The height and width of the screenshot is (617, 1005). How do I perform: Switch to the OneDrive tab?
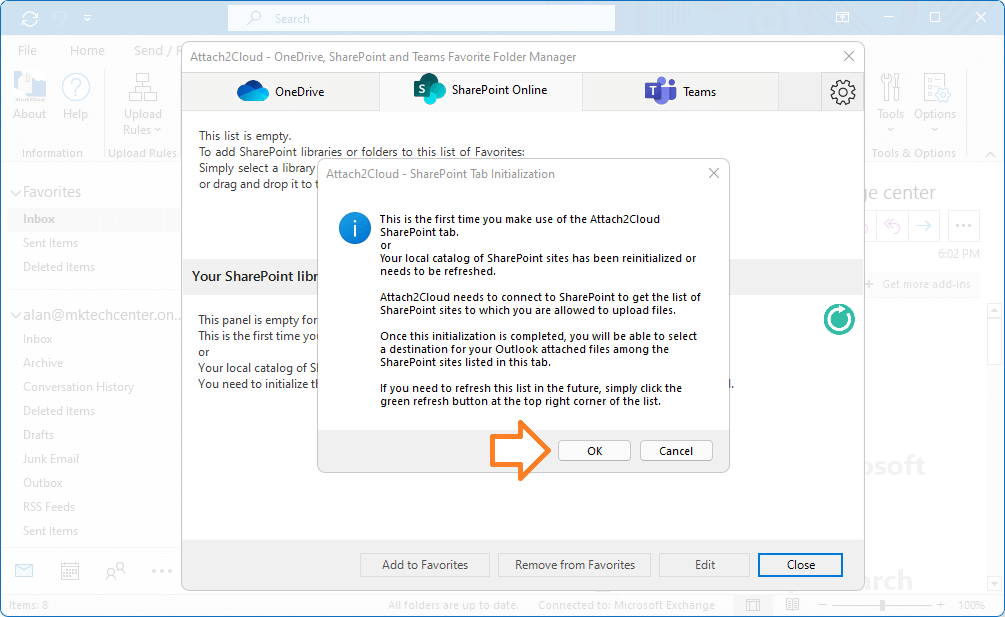click(x=279, y=90)
